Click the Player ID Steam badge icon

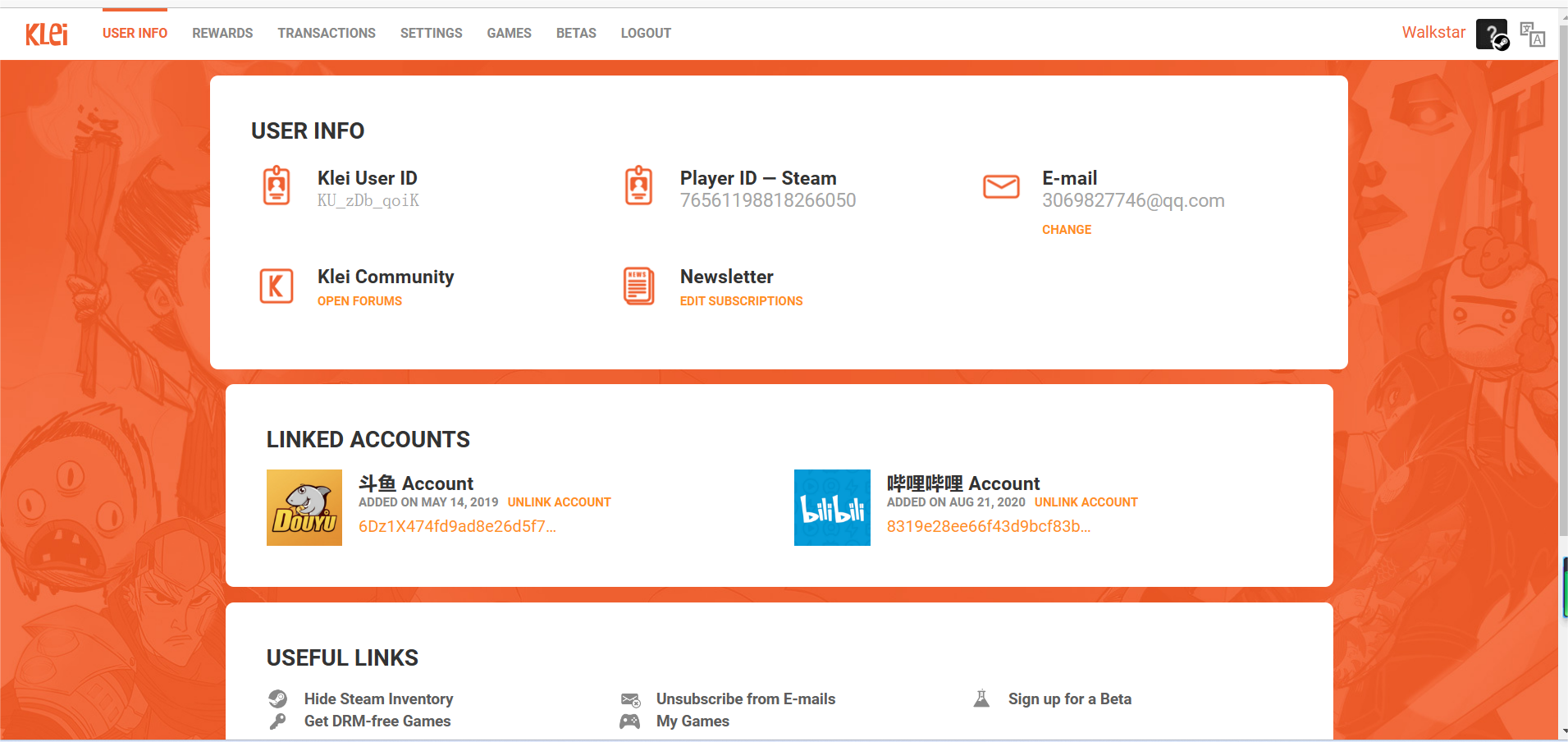(x=638, y=186)
